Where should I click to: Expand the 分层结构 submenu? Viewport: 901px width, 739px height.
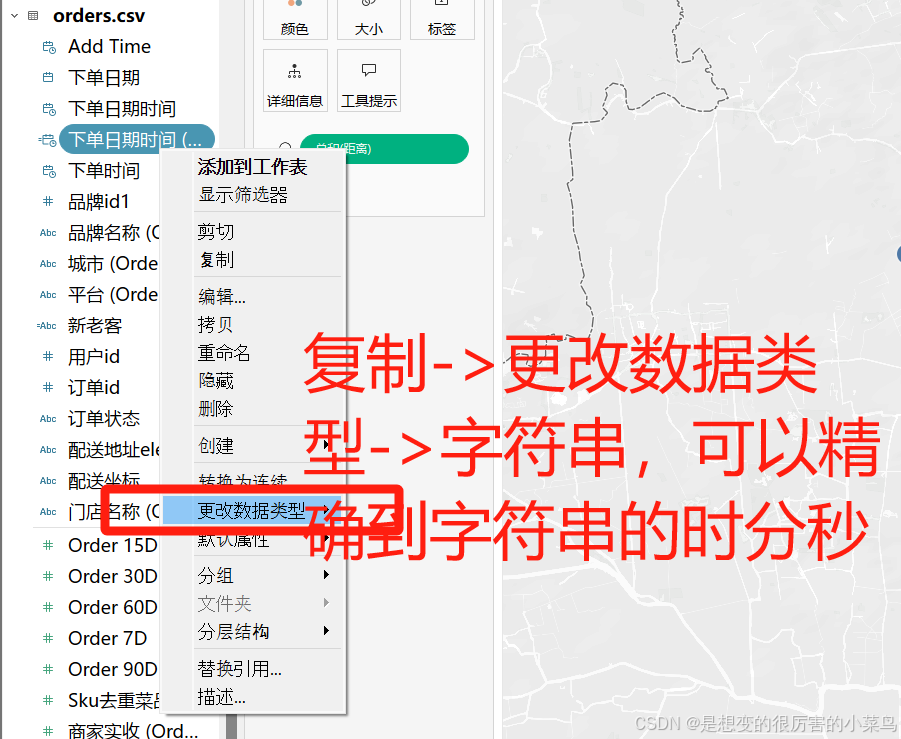253,632
